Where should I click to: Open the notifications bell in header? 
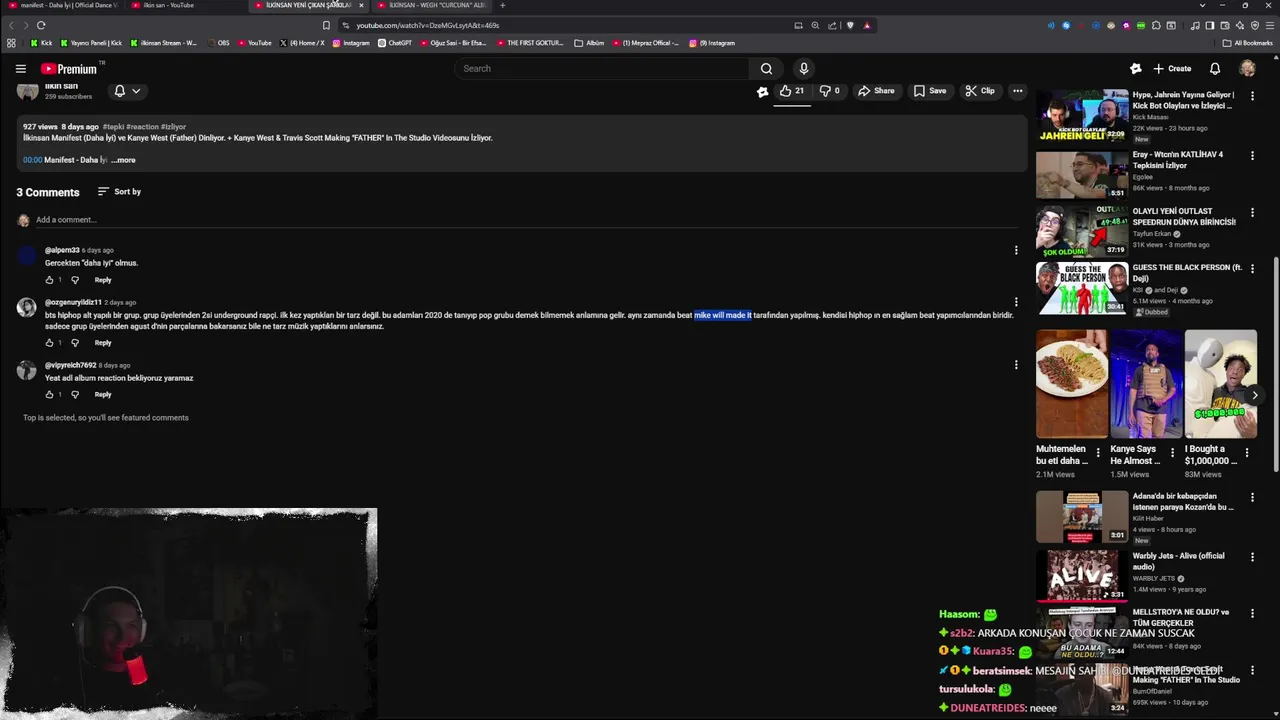tap(1215, 69)
